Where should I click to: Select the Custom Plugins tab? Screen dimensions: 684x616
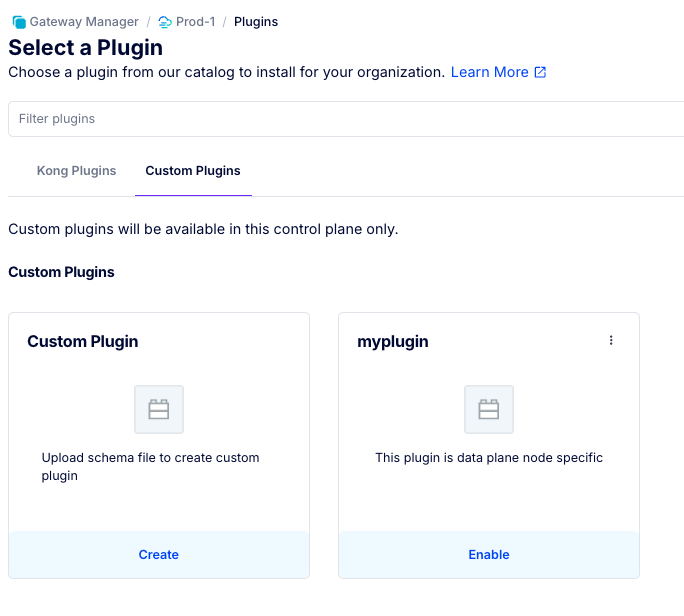coord(193,171)
